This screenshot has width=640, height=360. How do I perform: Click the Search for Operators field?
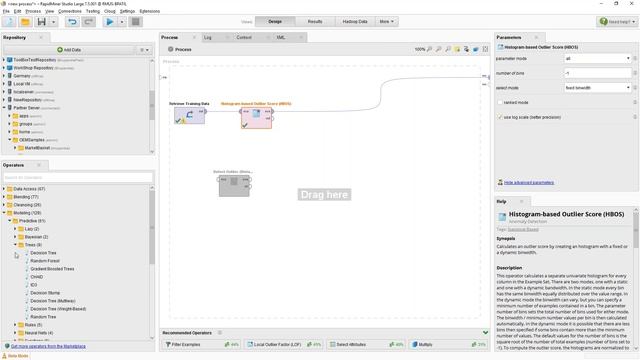coord(78,178)
